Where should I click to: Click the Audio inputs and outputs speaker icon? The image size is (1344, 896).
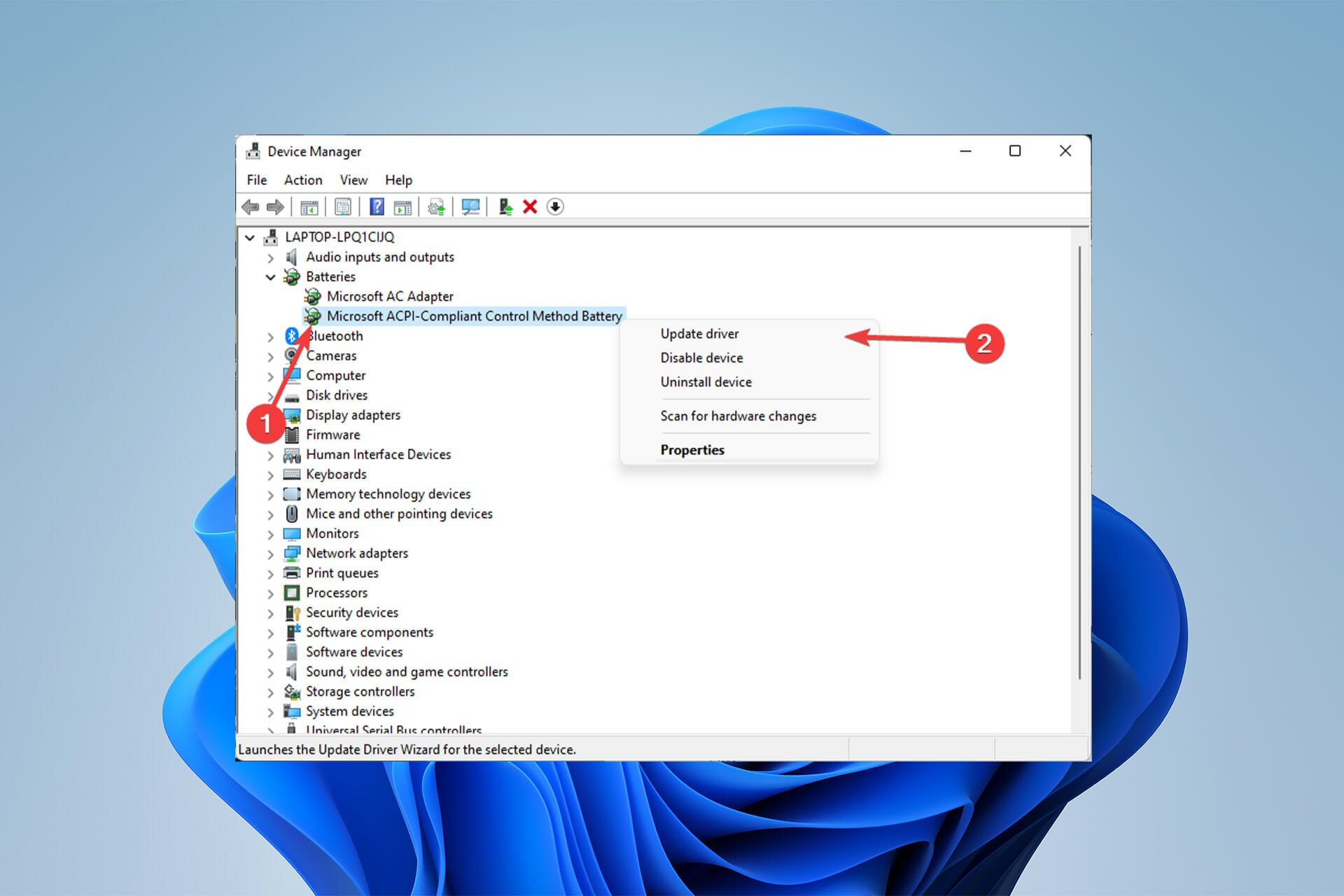(291, 257)
